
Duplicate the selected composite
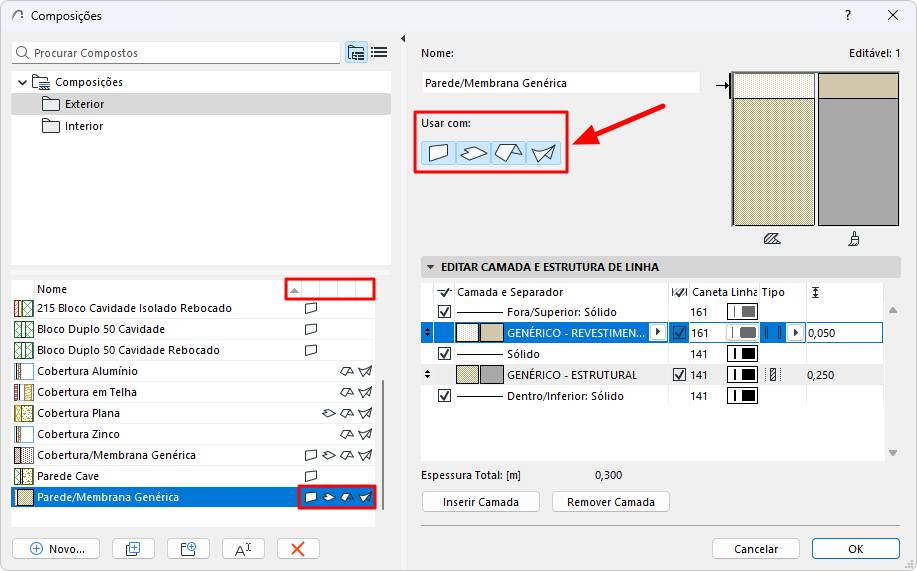tap(133, 549)
